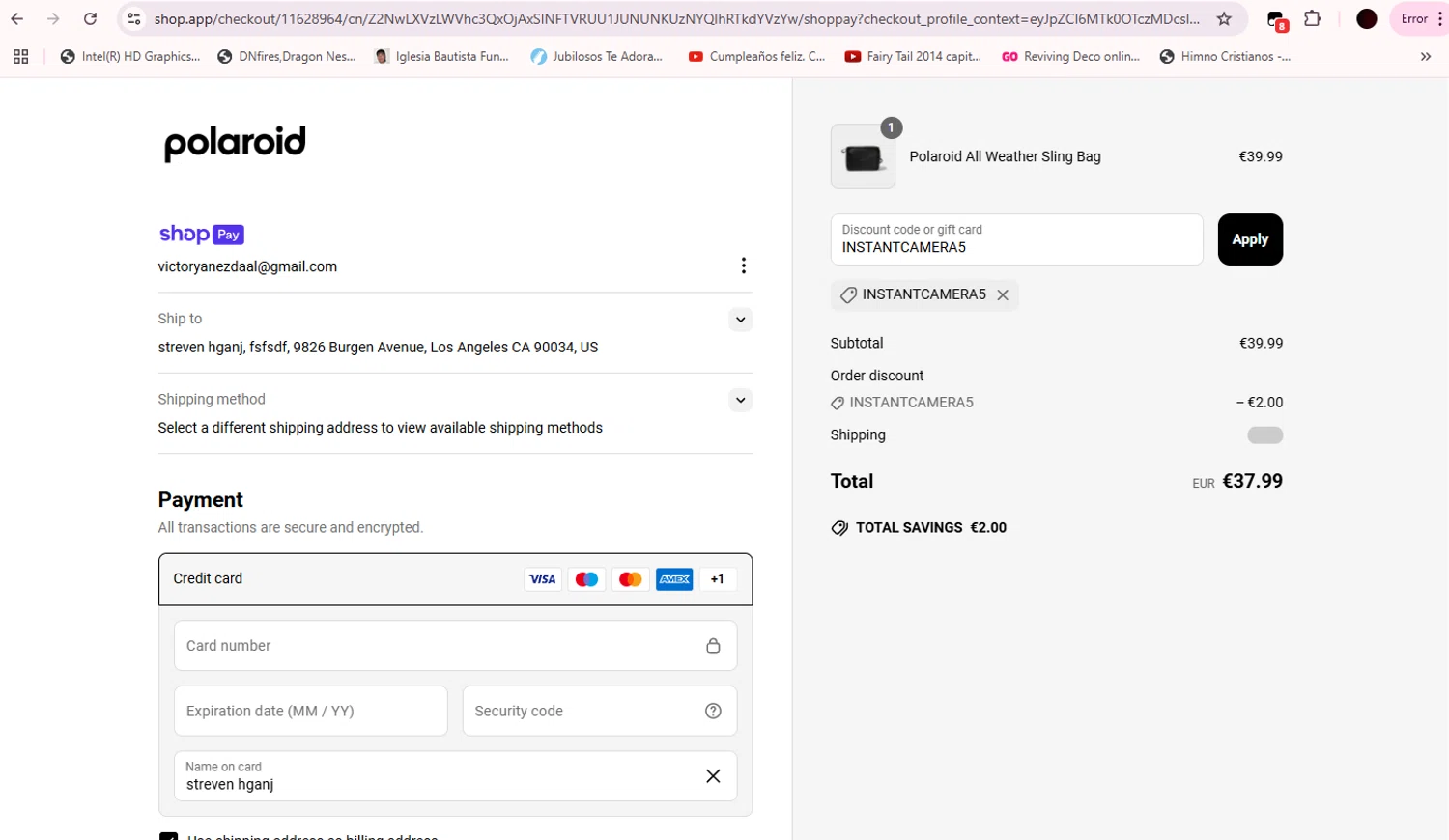This screenshot has height=840, width=1449.
Task: Click the Total €37.99 amount
Action: pos(1252,481)
